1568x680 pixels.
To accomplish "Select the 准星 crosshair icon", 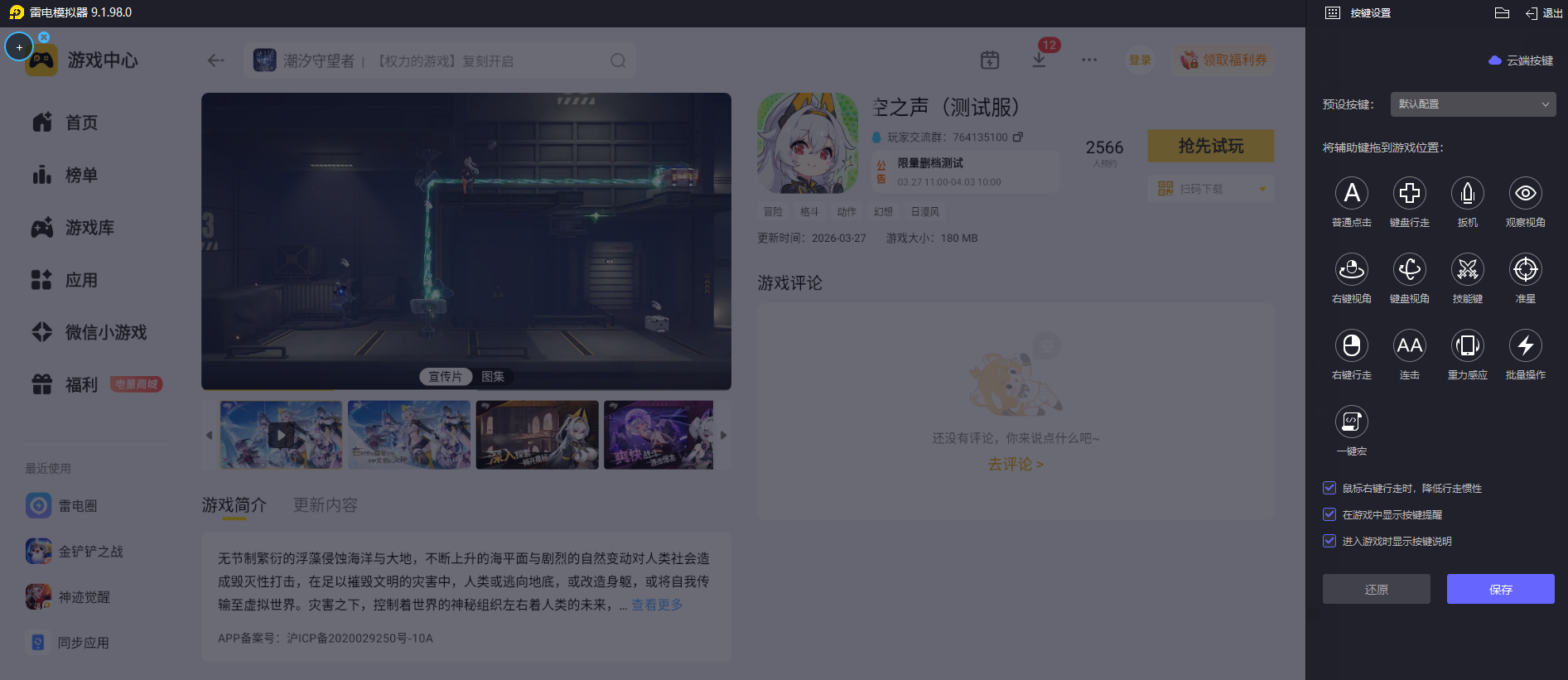I will coord(1526,269).
